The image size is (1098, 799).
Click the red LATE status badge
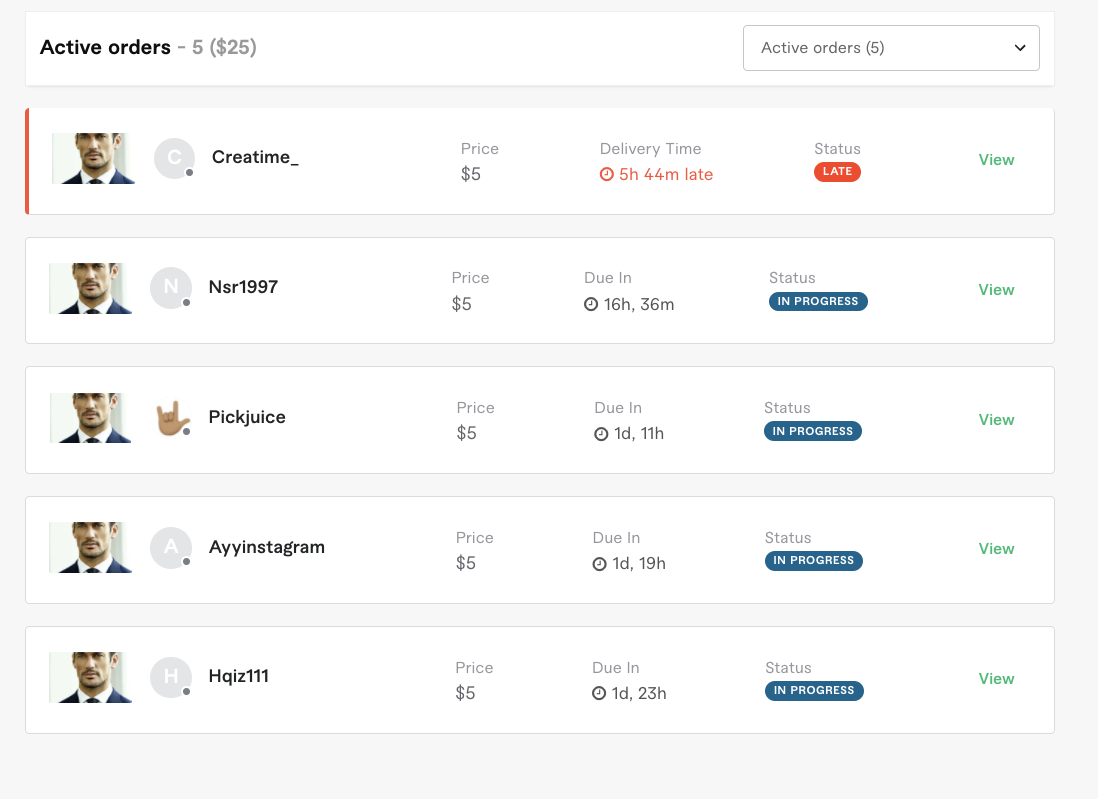pyautogui.click(x=837, y=172)
